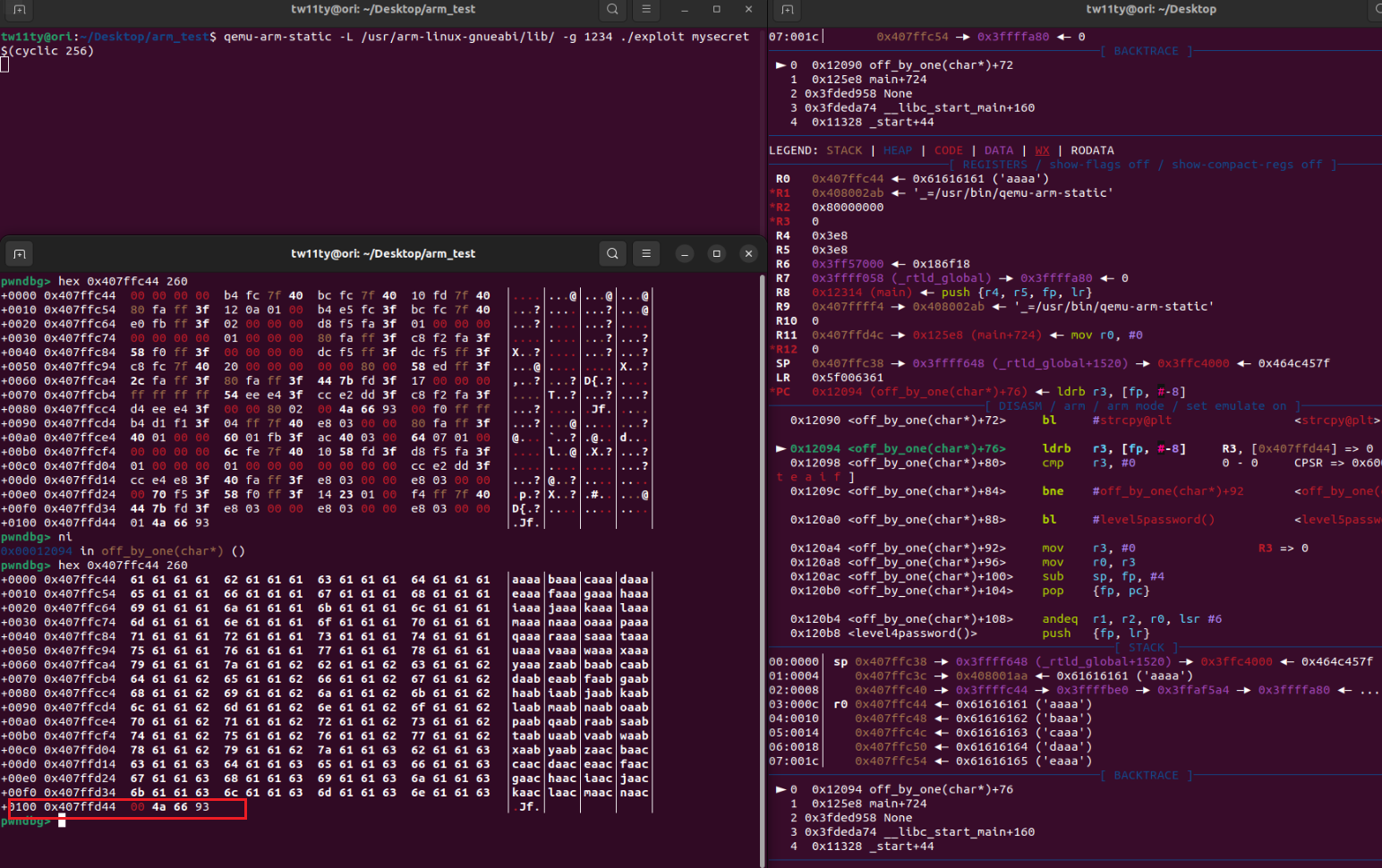The image size is (1382, 868).
Task: Close the pwndbg hex dump terminal
Action: tap(748, 254)
